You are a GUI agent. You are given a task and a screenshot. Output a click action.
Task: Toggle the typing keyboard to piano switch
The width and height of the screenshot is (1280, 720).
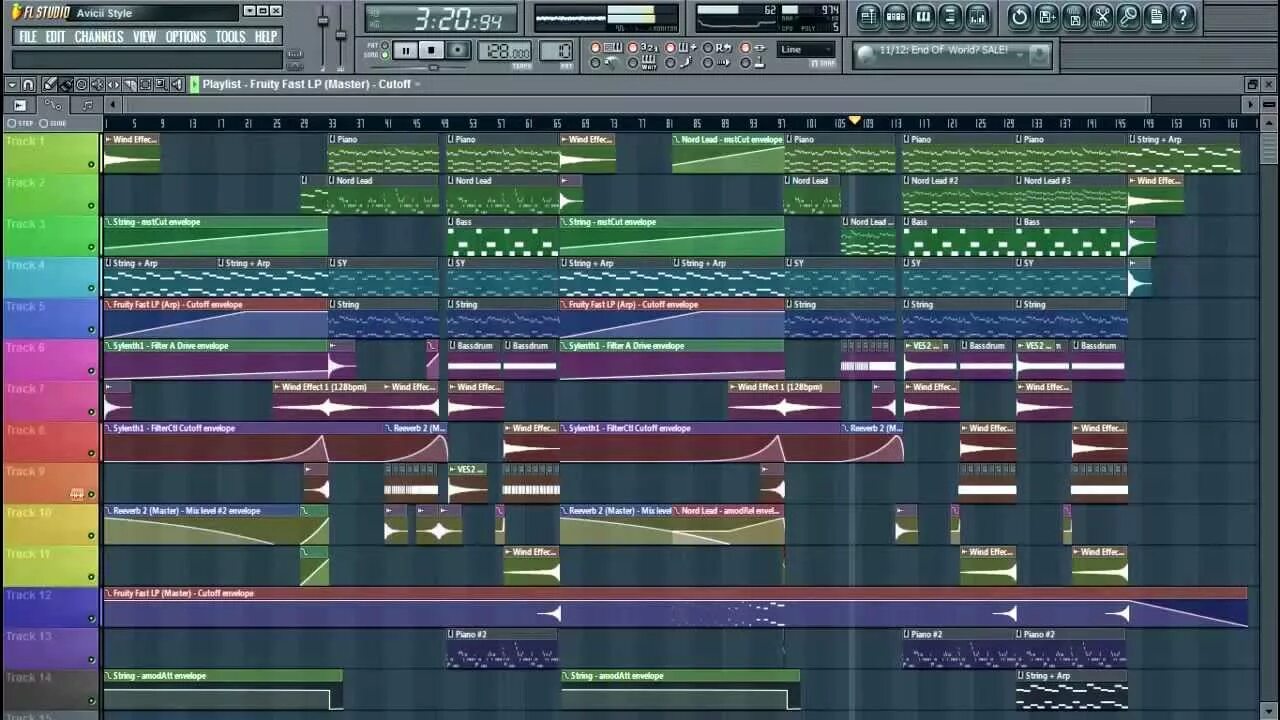[595, 47]
